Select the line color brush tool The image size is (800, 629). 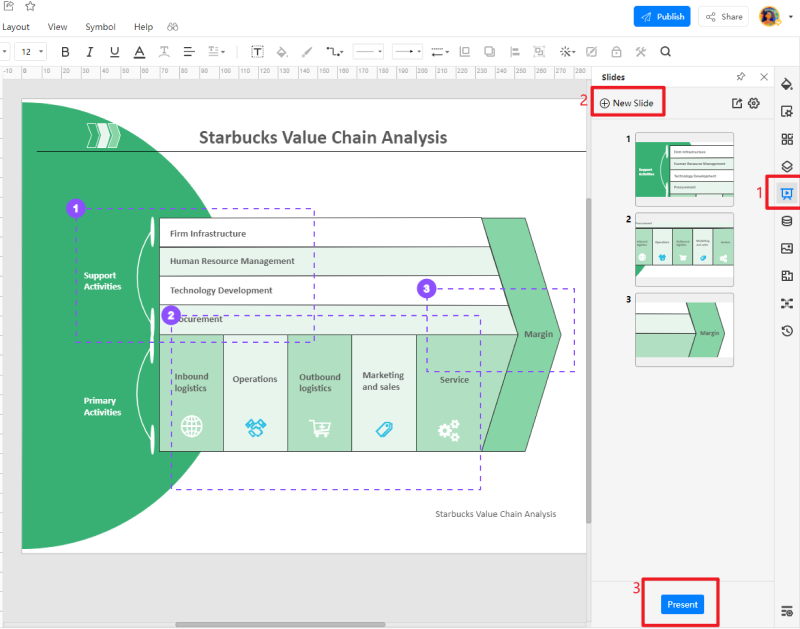point(307,52)
